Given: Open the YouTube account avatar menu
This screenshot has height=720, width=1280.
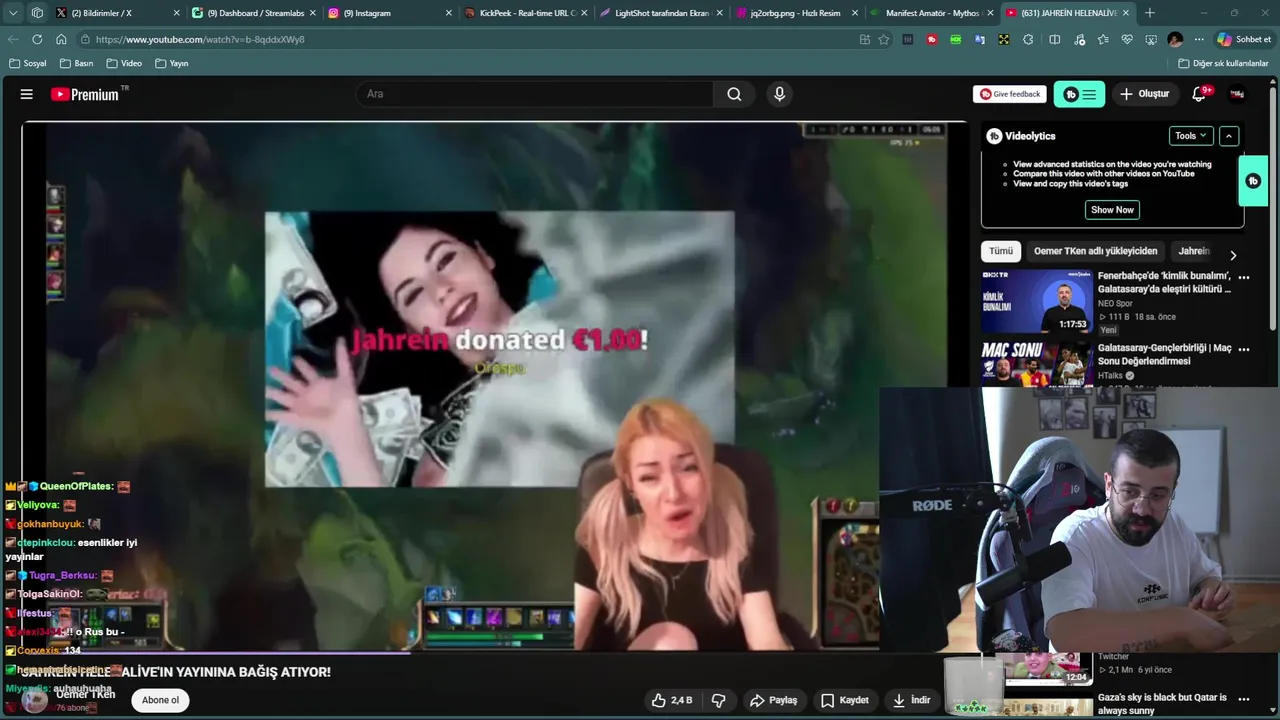Looking at the screenshot, I should coord(1237,94).
